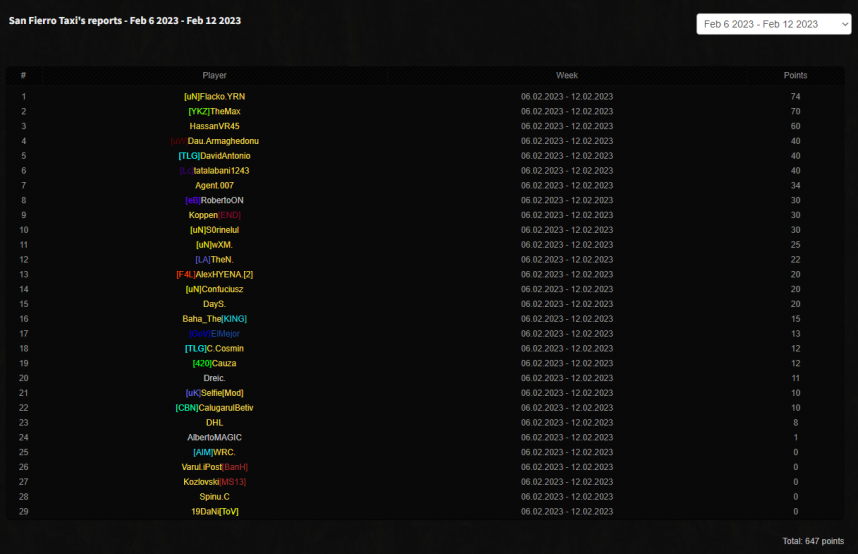The image size is (858, 554).
Task: Click the San Fierro Taxi's reports title
Action: click(x=125, y=20)
